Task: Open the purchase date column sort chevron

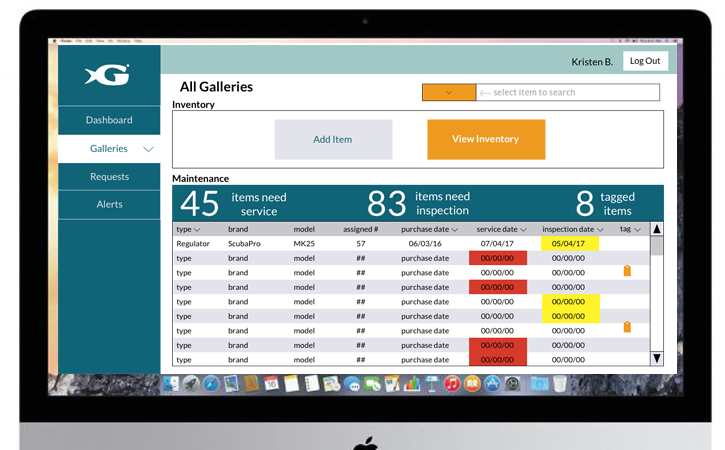Action: point(455,230)
